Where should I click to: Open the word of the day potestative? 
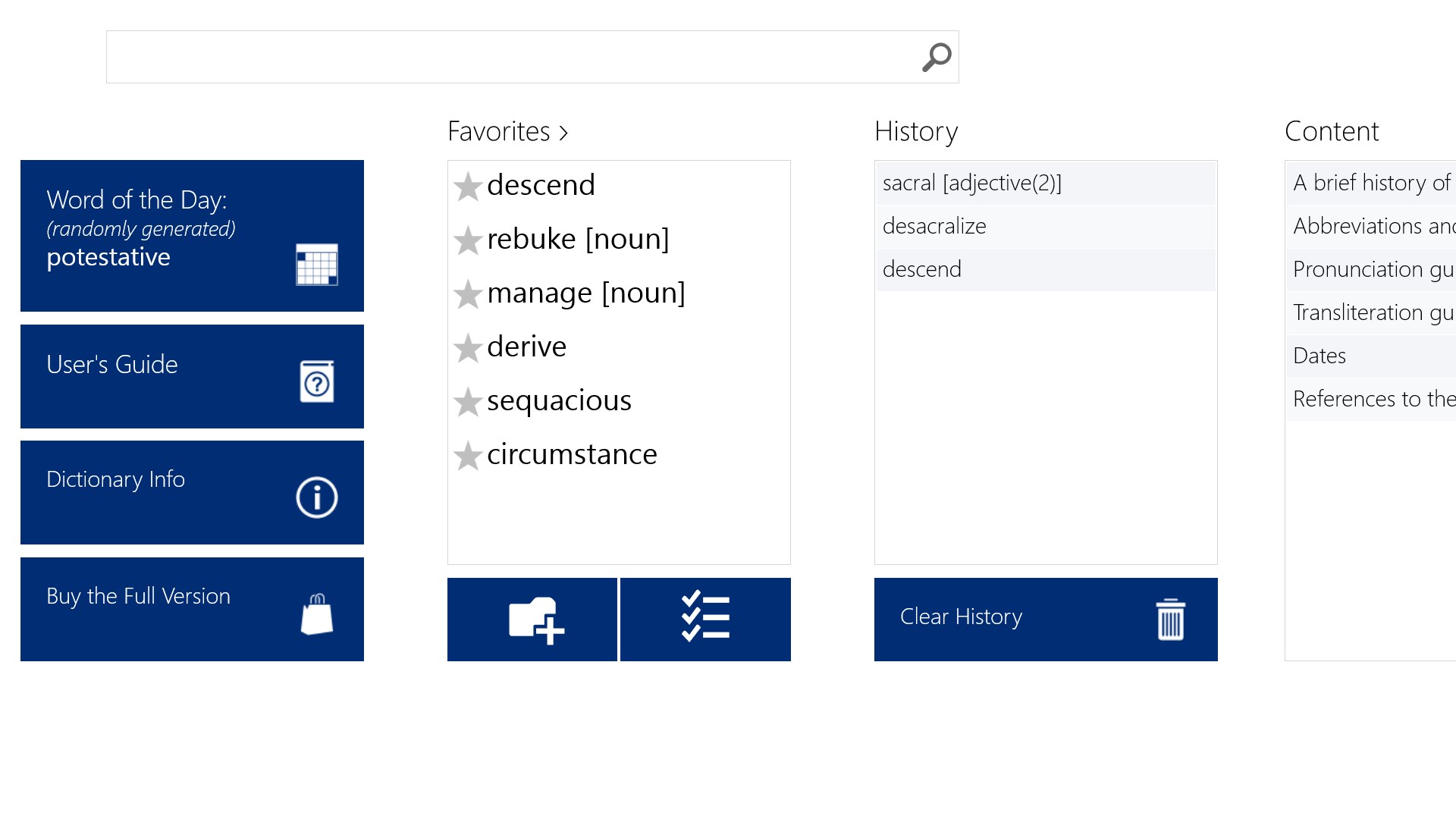pyautogui.click(x=108, y=257)
